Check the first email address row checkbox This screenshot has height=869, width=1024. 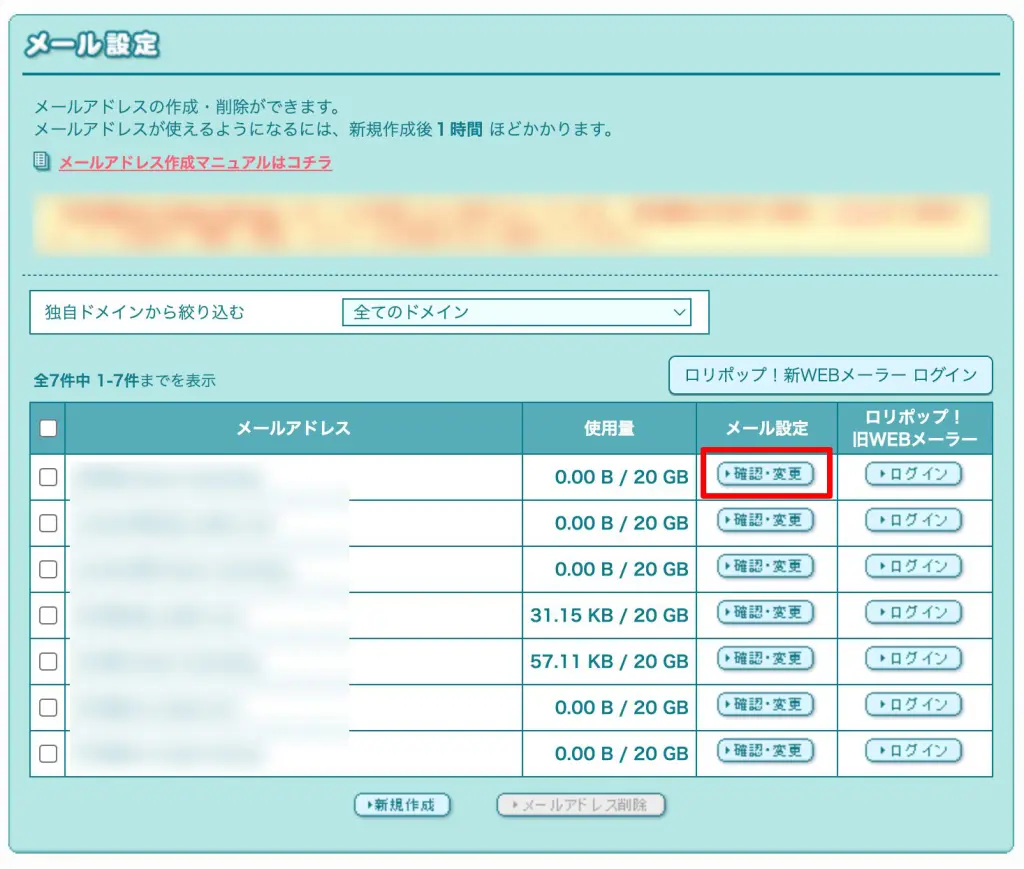[46, 475]
